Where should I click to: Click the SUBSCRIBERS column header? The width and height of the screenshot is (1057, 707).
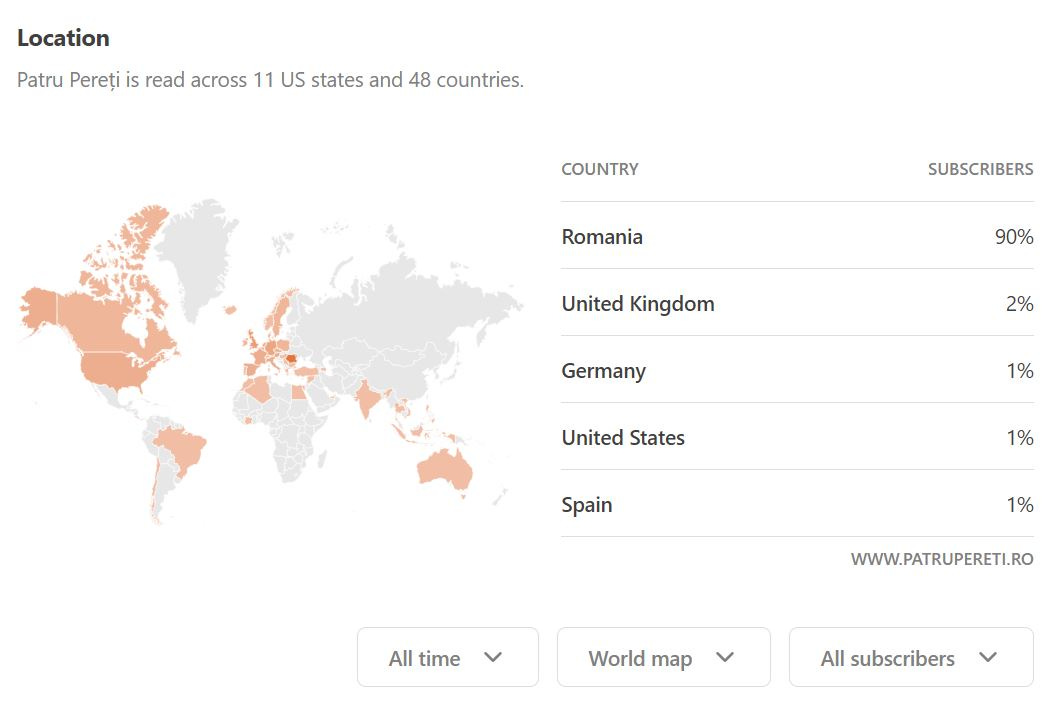(x=980, y=169)
